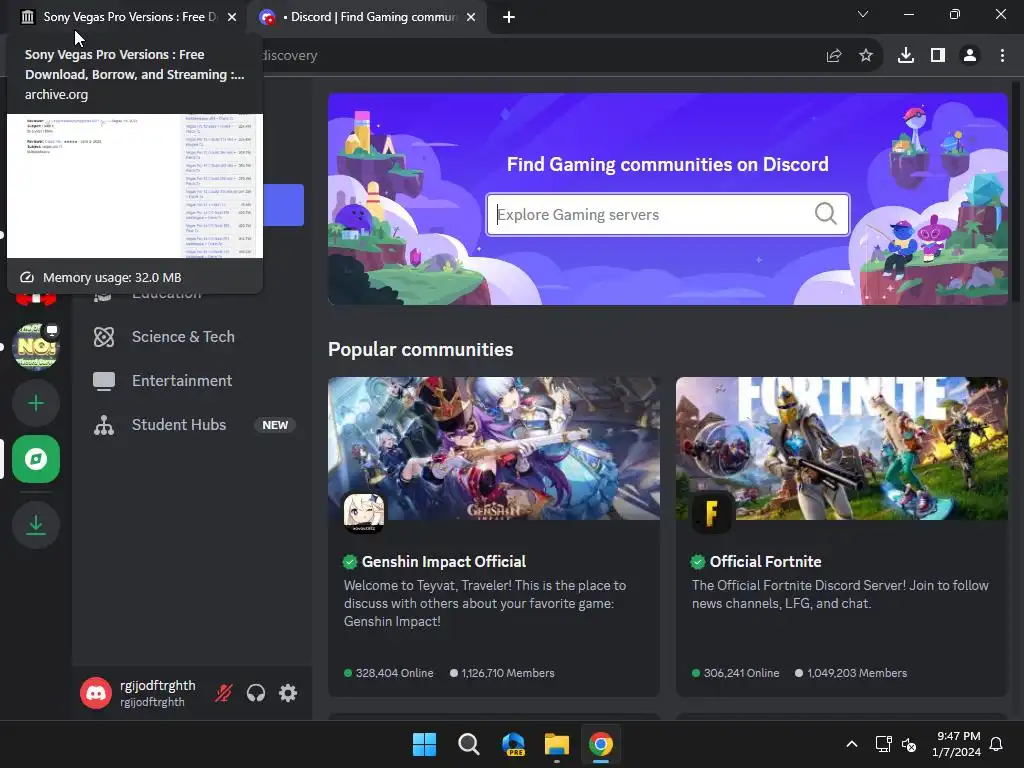Expand Chrome tab search chevron
This screenshot has height=768, width=1024.
coord(863,14)
